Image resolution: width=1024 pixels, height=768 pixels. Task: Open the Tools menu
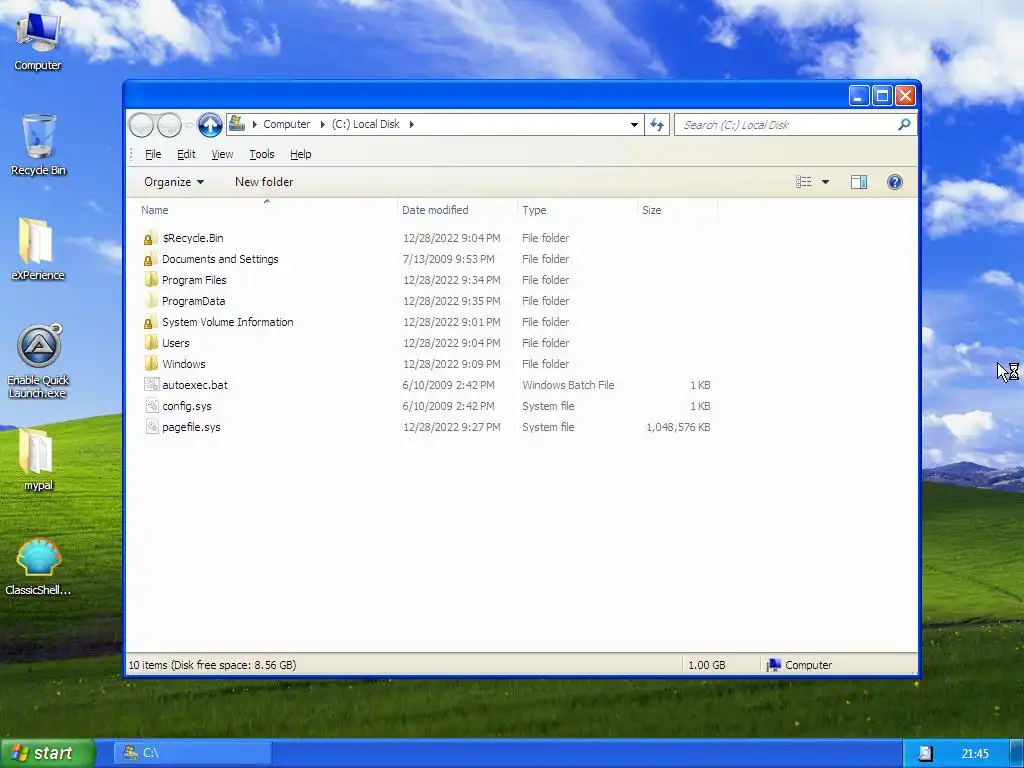tap(261, 154)
